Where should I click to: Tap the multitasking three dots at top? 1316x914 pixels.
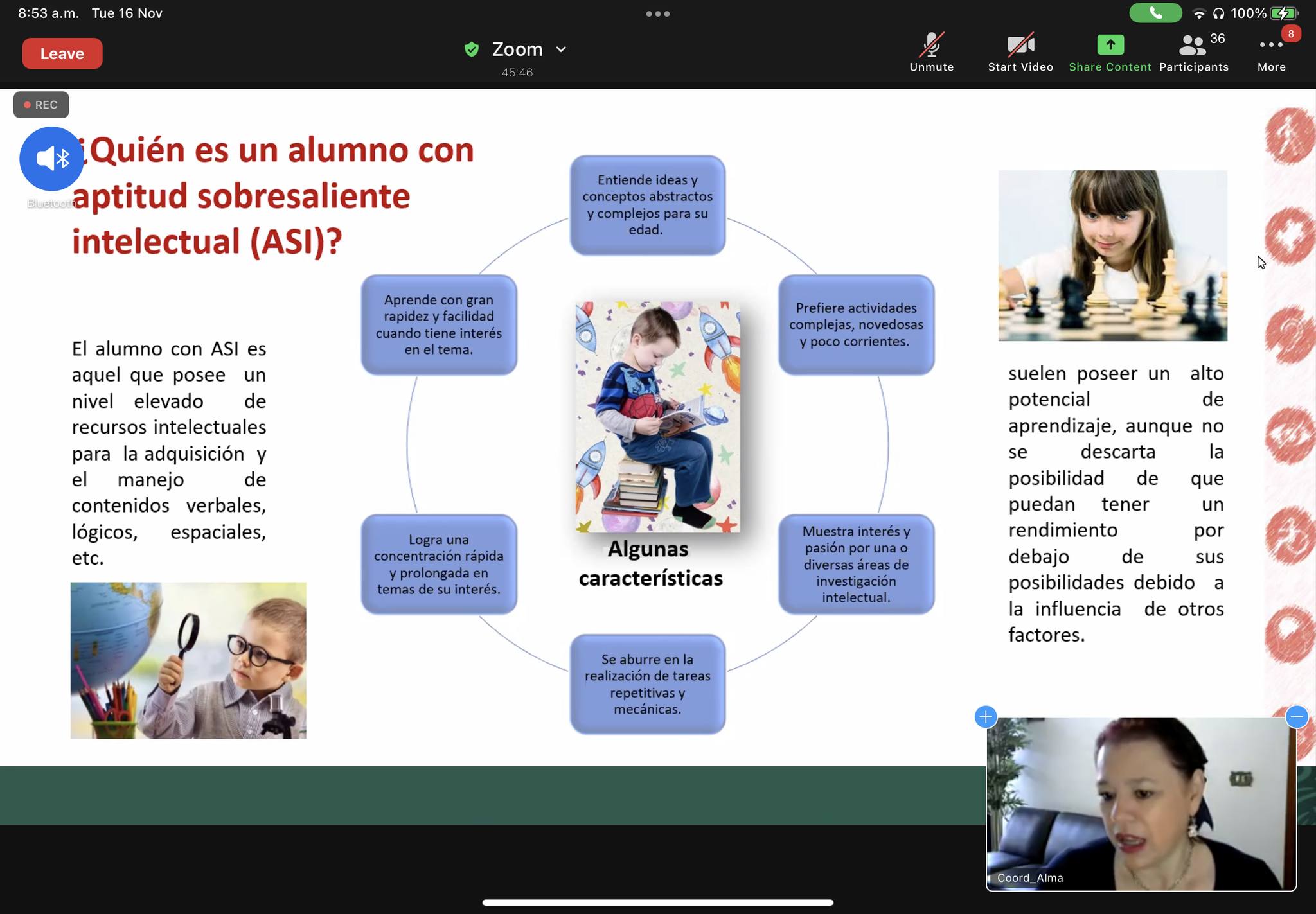658,13
